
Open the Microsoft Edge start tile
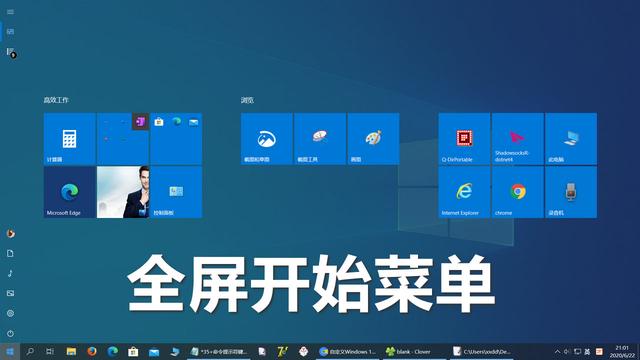pos(69,192)
